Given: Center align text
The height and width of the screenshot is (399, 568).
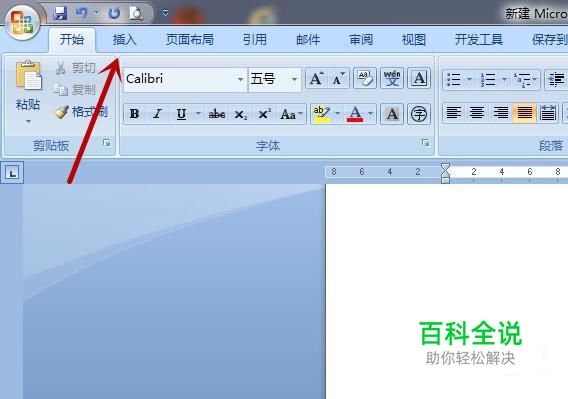Looking at the screenshot, I should point(477,113).
